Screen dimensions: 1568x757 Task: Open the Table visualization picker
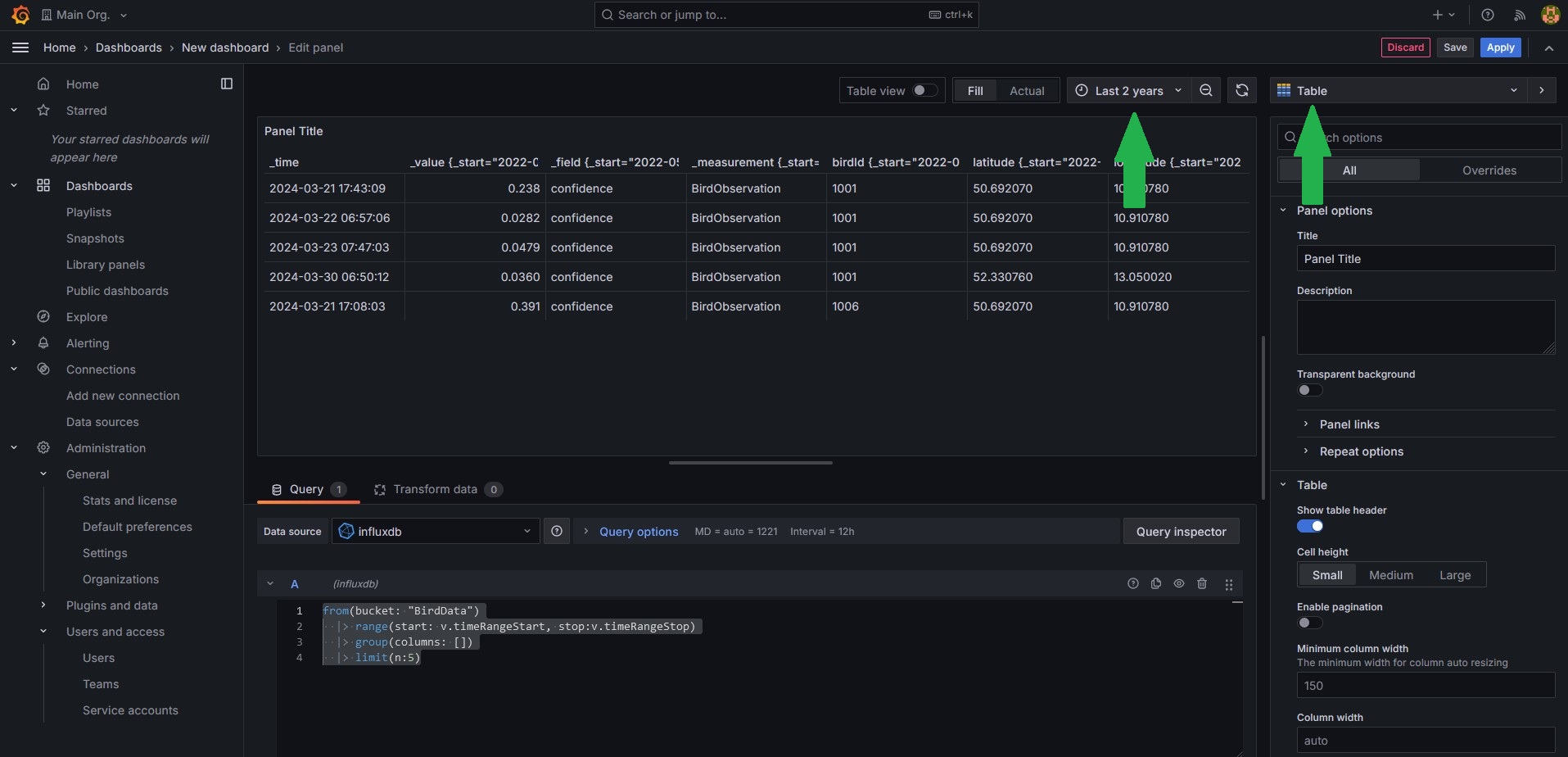pyautogui.click(x=1399, y=90)
